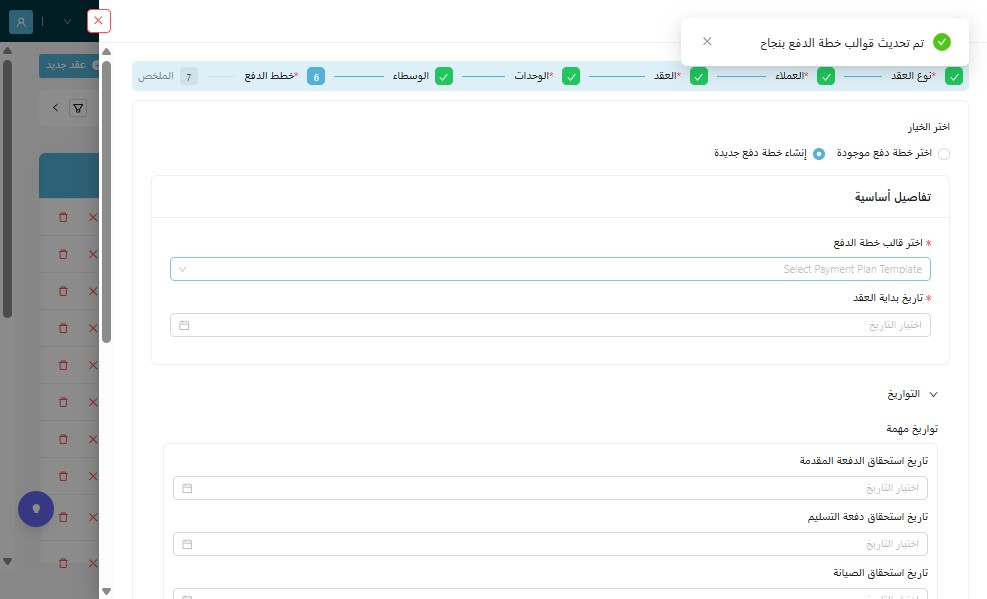Click the تفاصيل أساسية heading
Screen dimensions: 987x599
(893, 197)
